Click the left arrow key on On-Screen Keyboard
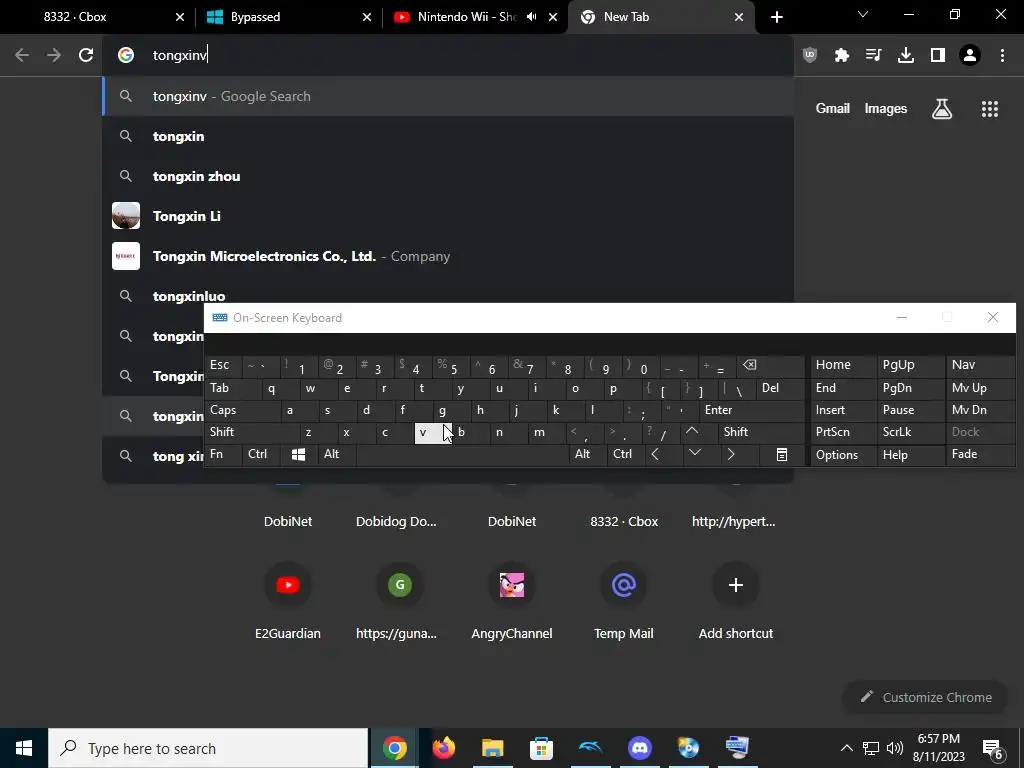The height and width of the screenshot is (768, 1024). pos(655,455)
